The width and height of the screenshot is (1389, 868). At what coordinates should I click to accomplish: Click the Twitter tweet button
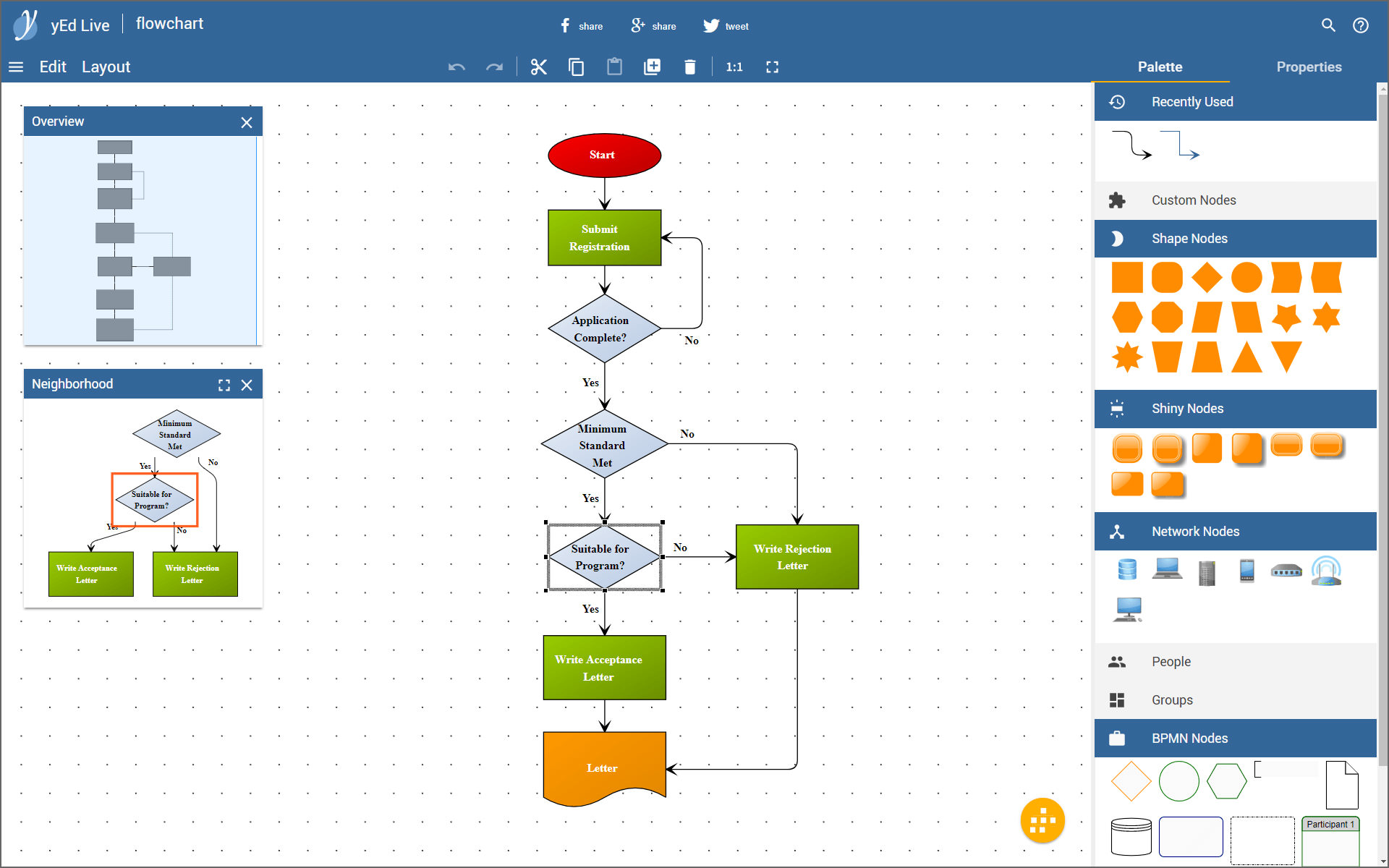tap(728, 24)
